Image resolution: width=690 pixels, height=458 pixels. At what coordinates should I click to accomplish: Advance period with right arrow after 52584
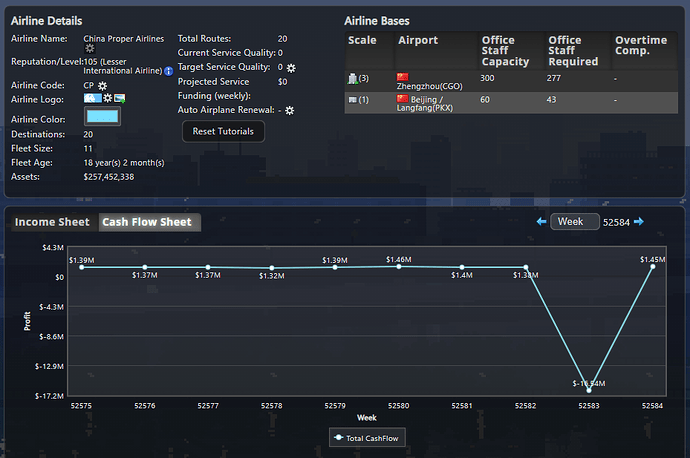click(x=639, y=222)
